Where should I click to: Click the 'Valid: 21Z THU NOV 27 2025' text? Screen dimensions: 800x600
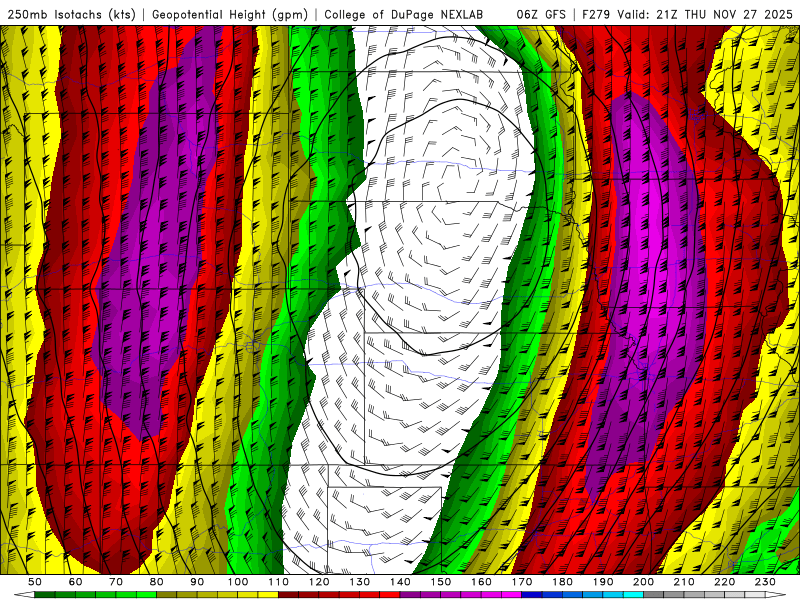click(x=705, y=14)
